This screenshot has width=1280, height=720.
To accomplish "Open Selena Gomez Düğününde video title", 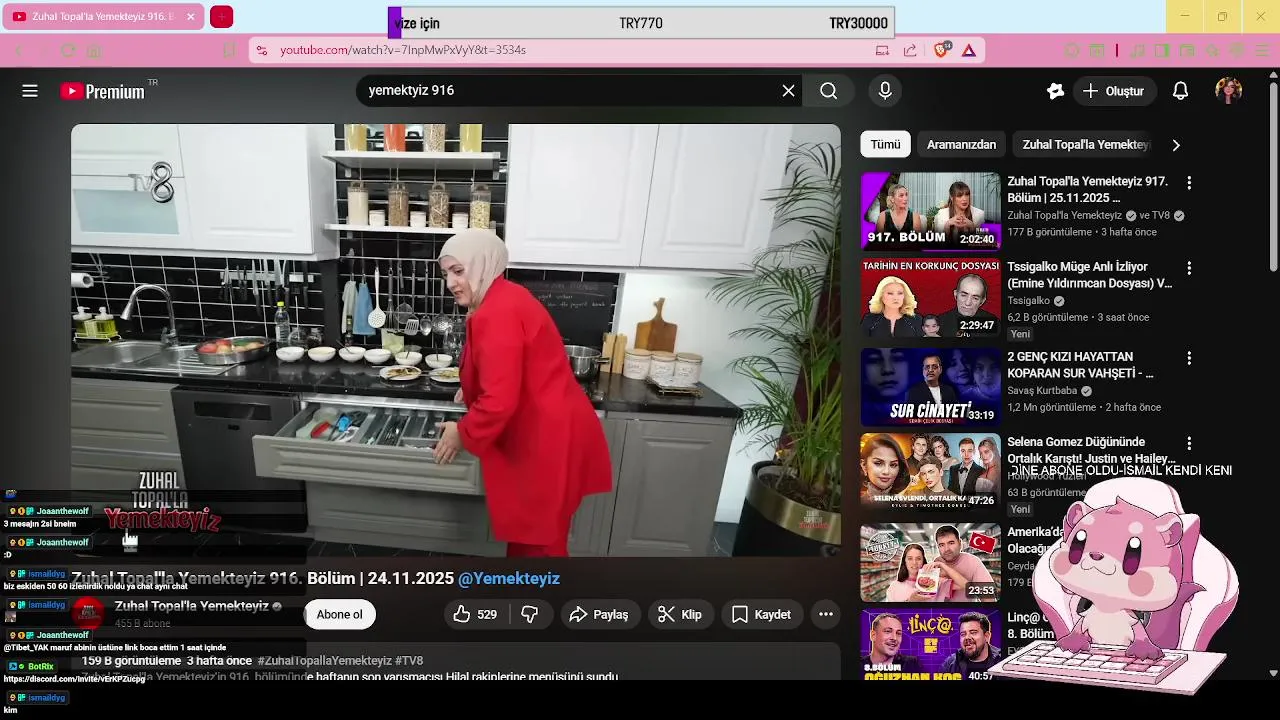I will pyautogui.click(x=1090, y=450).
